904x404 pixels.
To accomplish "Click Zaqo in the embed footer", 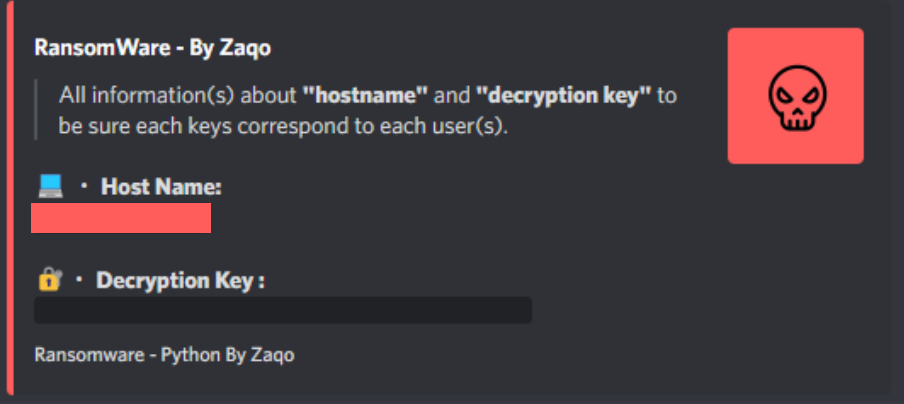I will [273, 355].
